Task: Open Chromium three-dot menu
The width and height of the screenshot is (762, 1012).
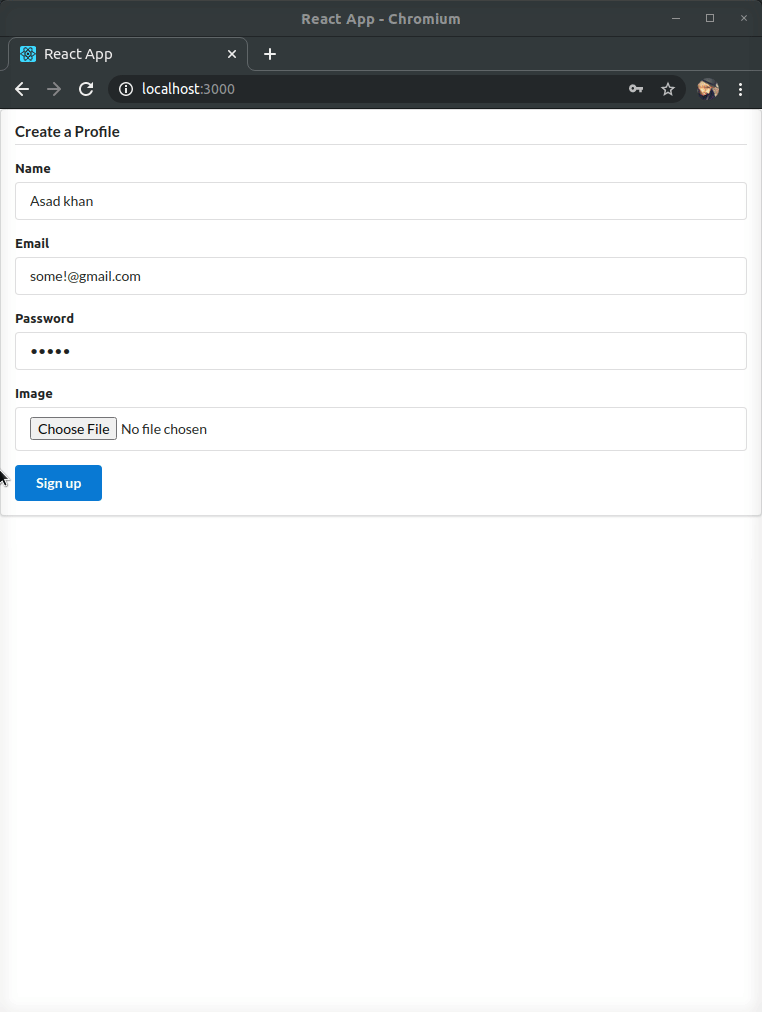Action: click(740, 89)
